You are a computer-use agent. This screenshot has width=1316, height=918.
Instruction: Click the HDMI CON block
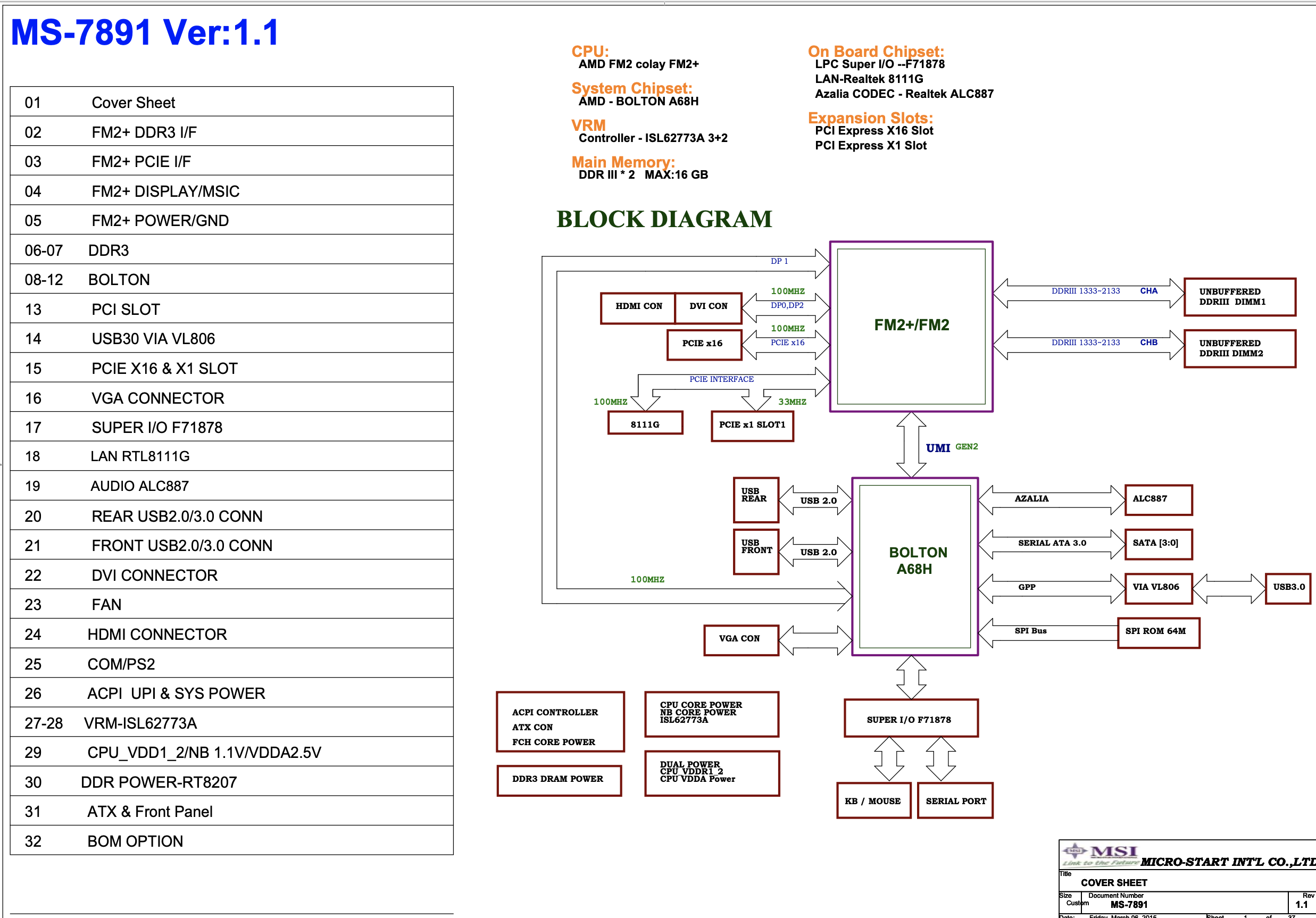click(638, 308)
